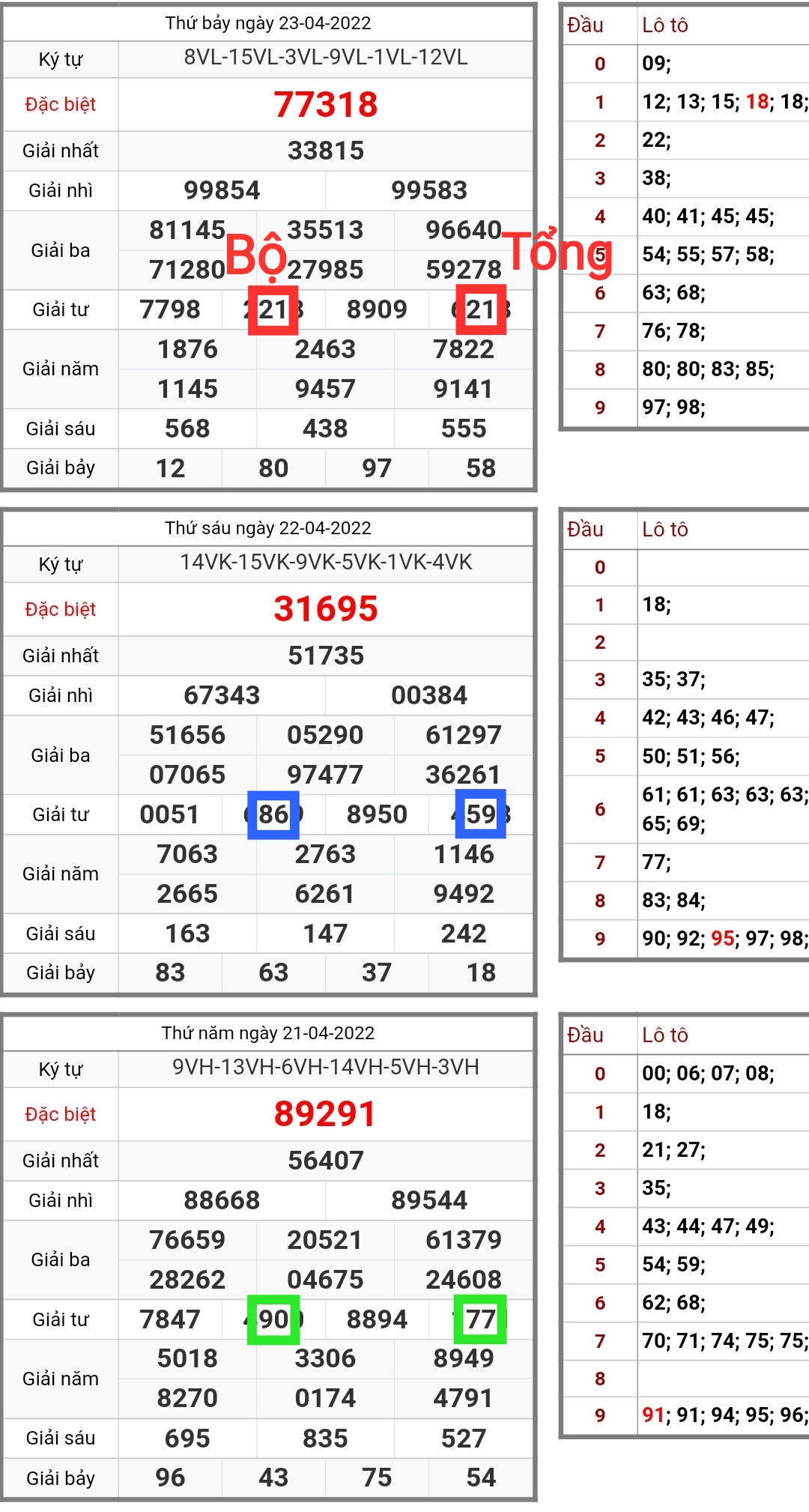
Task: Click second prize number 88668
Action: point(222,1200)
